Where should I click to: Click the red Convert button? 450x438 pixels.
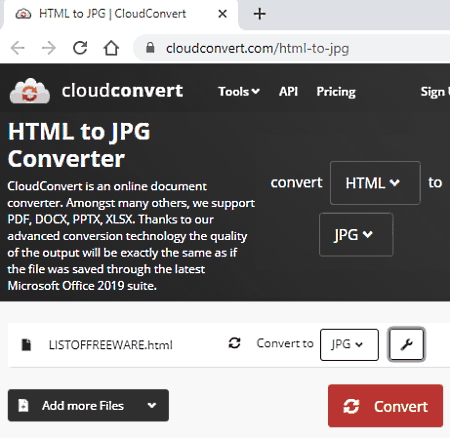[385, 406]
